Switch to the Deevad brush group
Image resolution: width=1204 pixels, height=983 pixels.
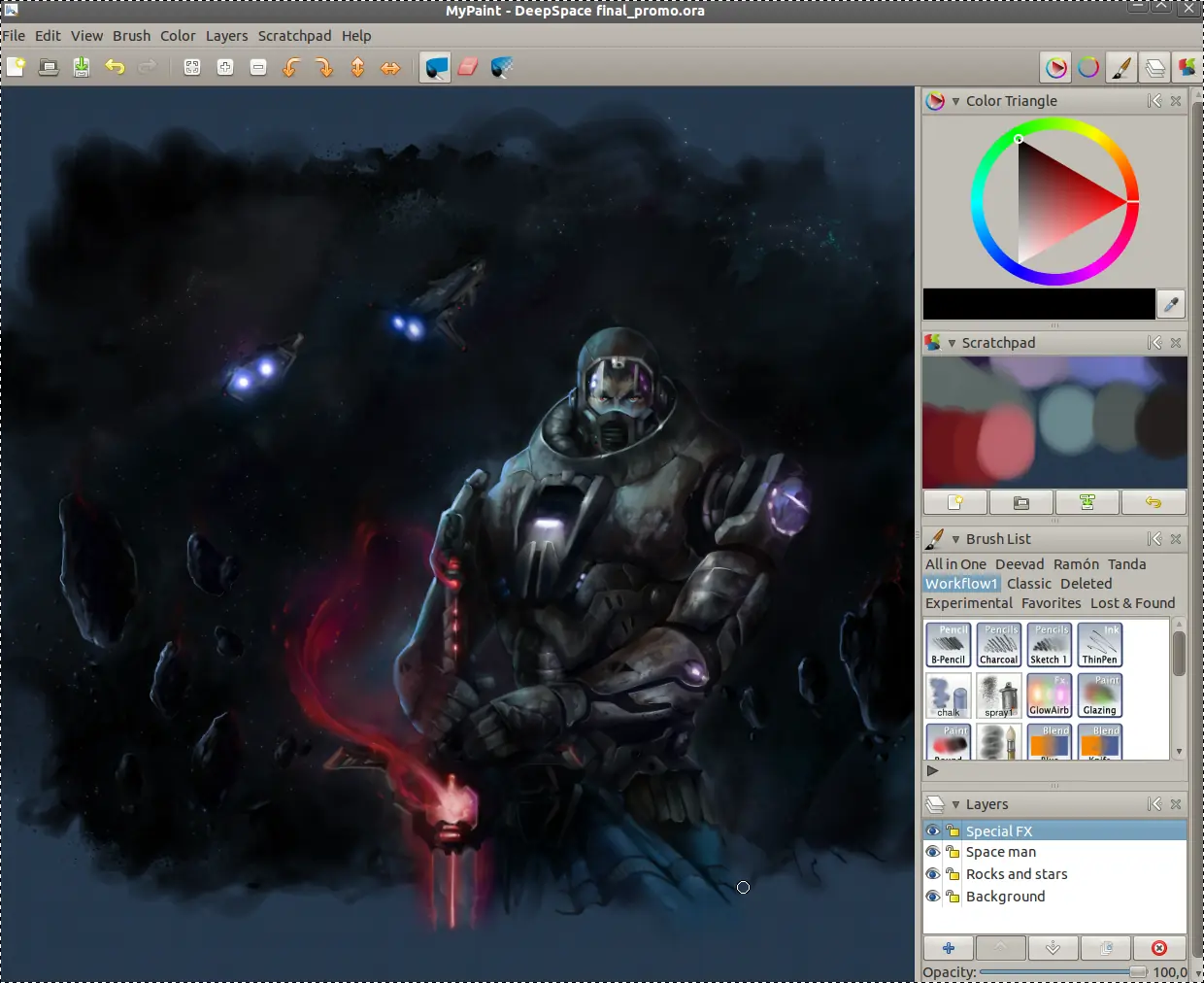click(x=1020, y=564)
